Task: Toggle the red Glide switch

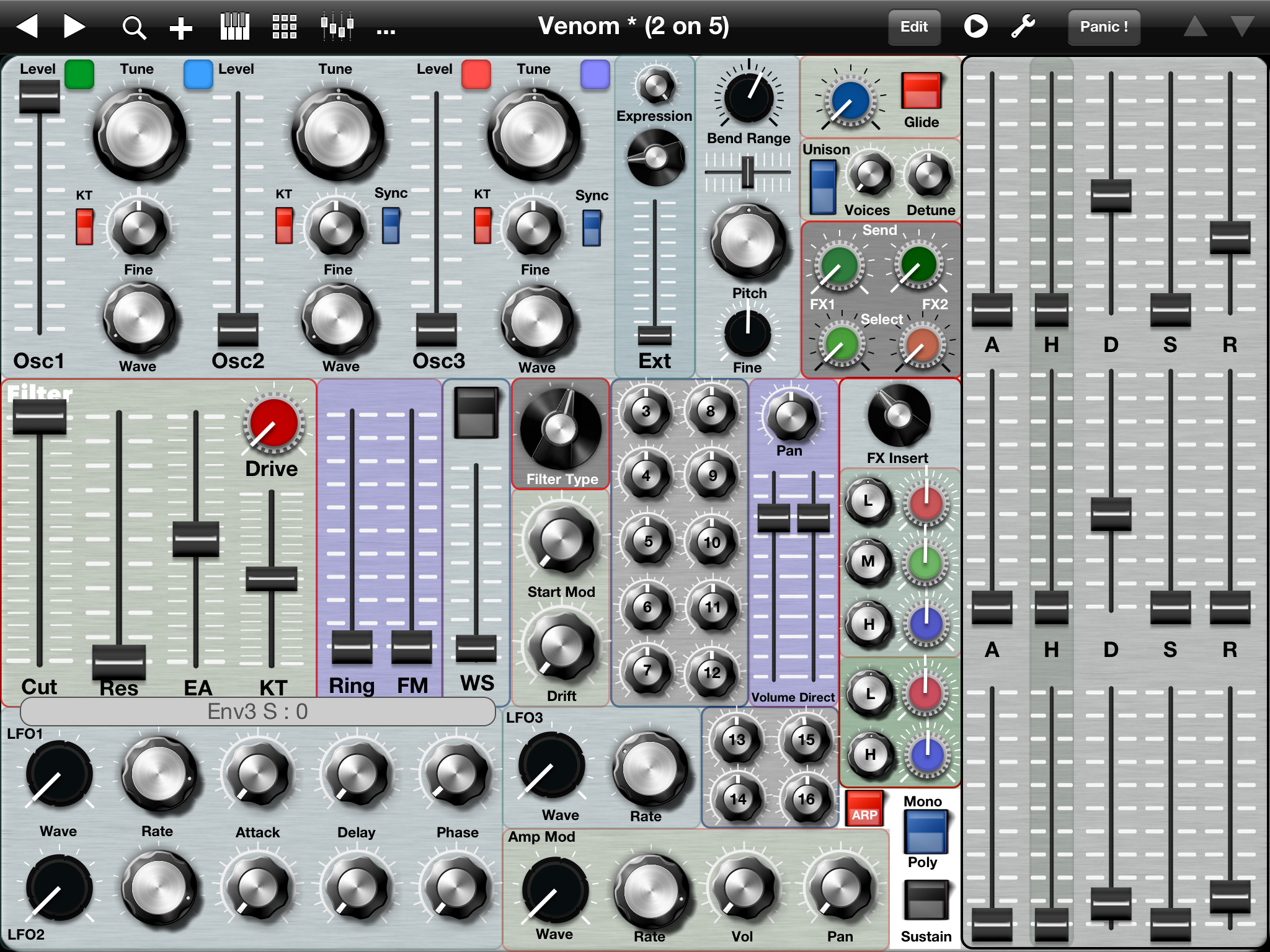Action: click(921, 91)
